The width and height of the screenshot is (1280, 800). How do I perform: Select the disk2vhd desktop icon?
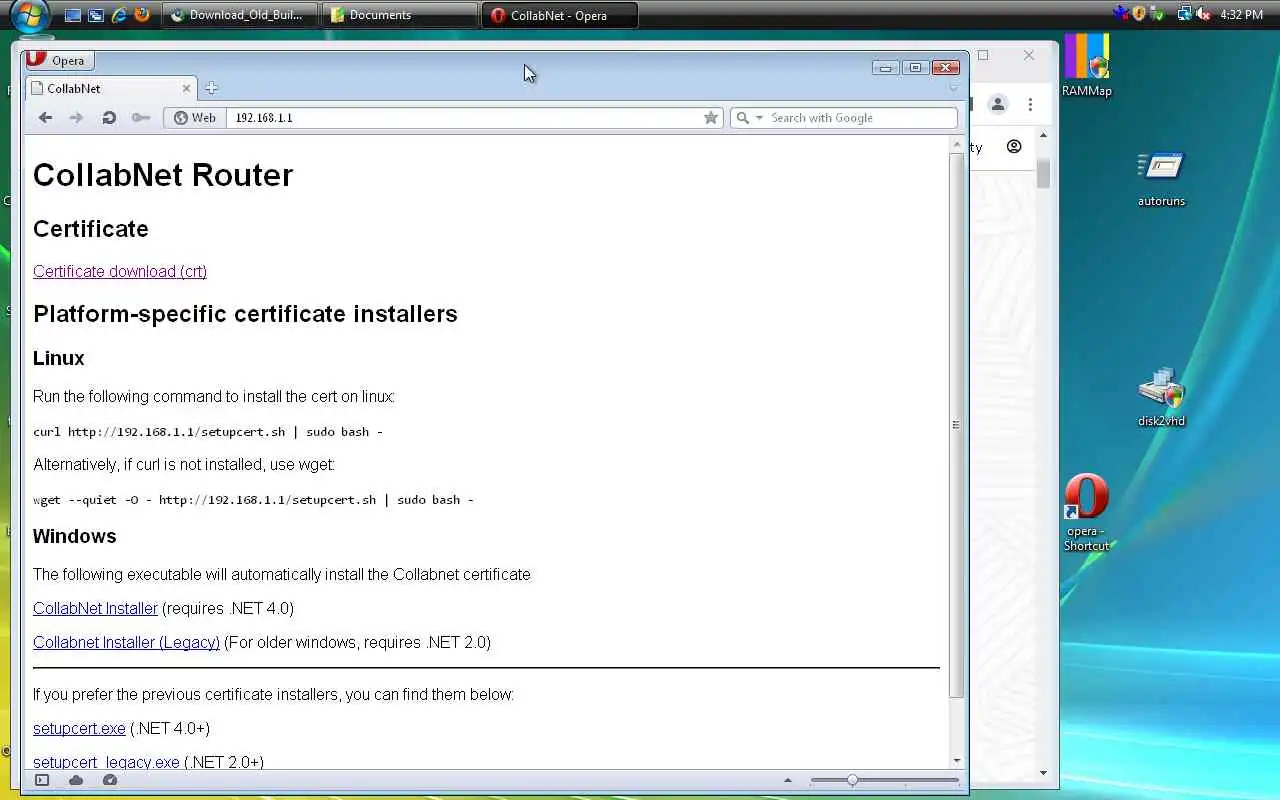(x=1161, y=397)
